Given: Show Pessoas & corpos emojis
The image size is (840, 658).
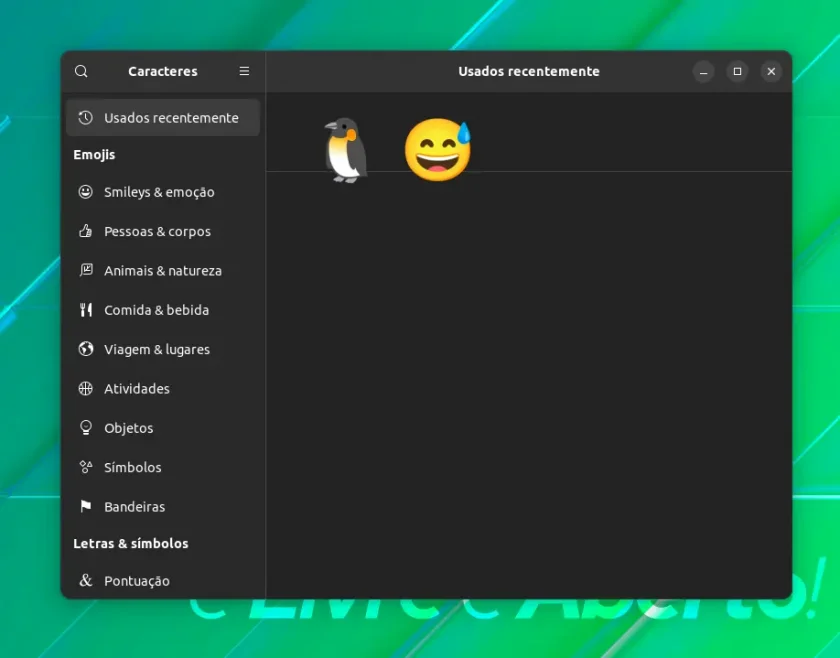Looking at the screenshot, I should click(x=163, y=231).
